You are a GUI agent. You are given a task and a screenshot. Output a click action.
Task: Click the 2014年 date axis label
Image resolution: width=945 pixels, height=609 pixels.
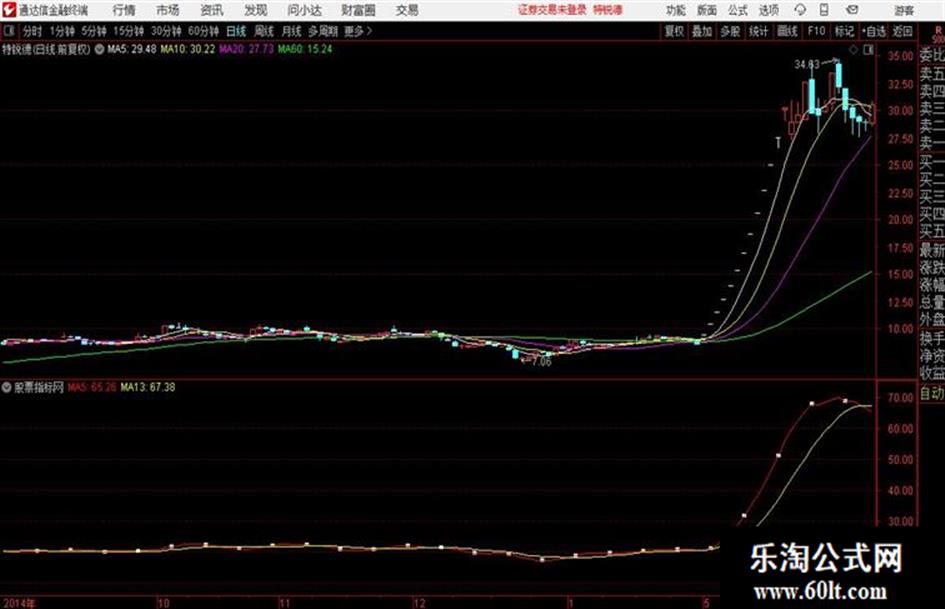click(x=18, y=602)
